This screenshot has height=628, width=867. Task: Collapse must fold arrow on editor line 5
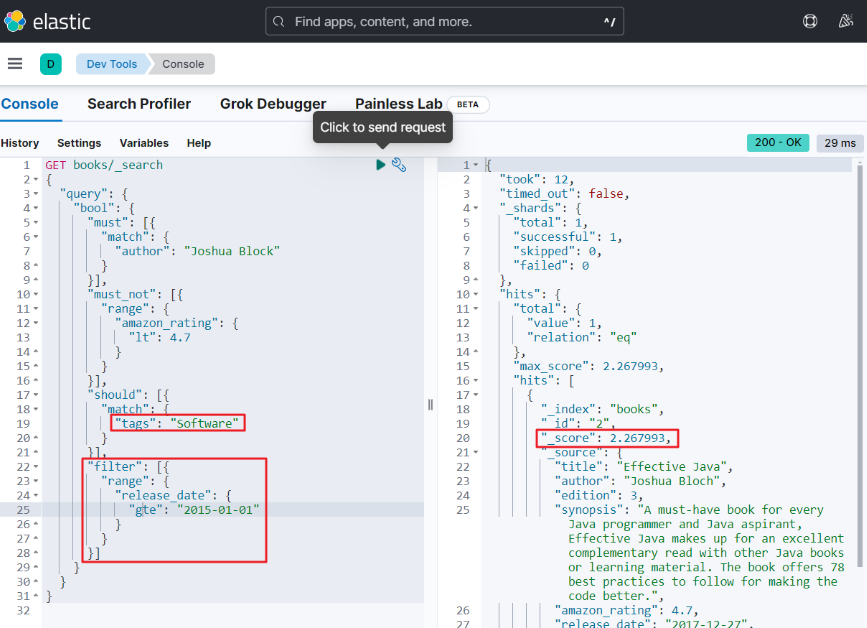[36, 223]
